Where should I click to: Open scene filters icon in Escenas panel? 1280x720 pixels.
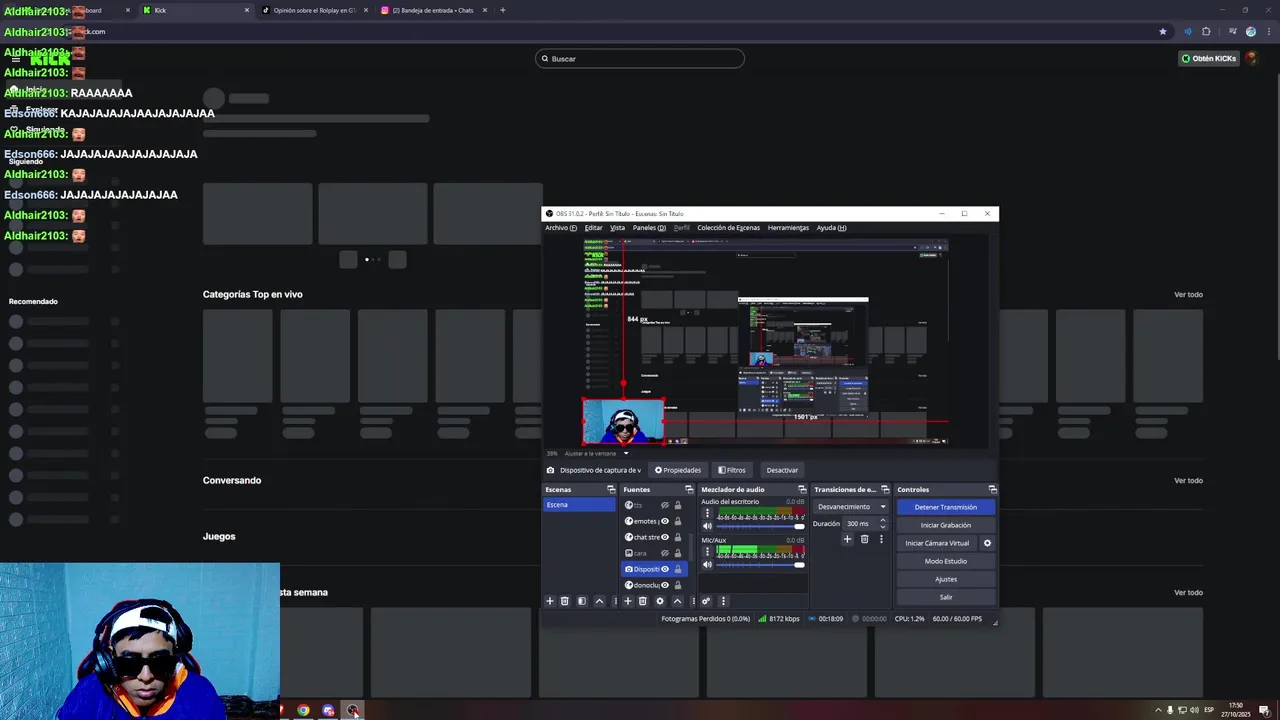point(582,601)
